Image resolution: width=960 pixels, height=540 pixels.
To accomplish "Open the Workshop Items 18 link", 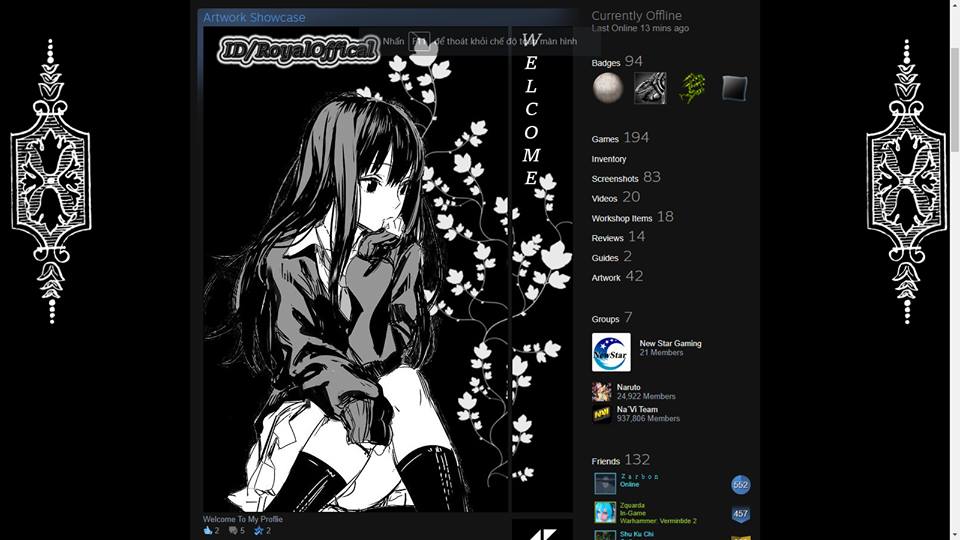I will pos(632,217).
